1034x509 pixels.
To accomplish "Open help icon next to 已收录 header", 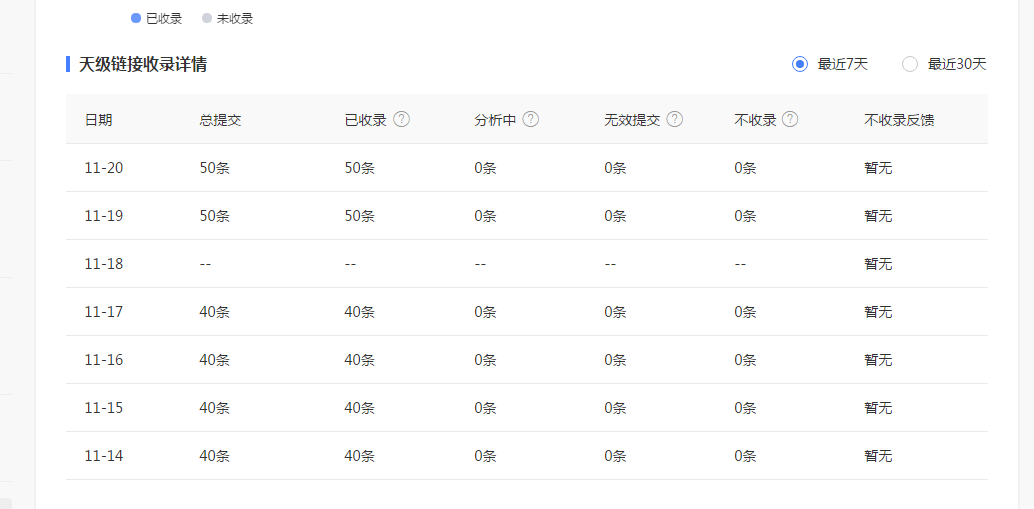I will tap(402, 119).
